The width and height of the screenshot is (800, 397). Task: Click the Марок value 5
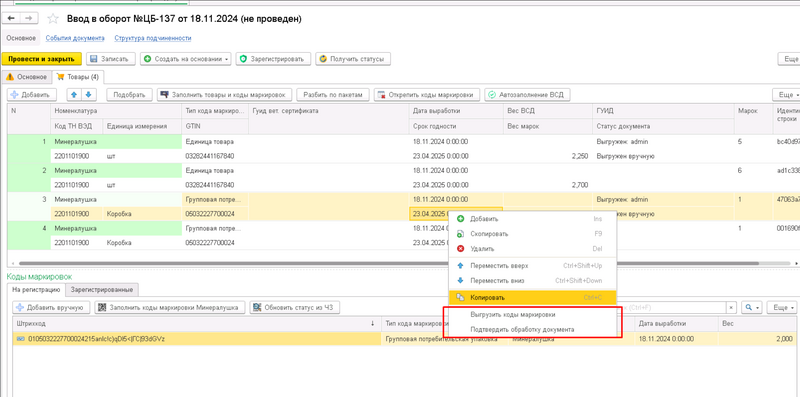740,142
